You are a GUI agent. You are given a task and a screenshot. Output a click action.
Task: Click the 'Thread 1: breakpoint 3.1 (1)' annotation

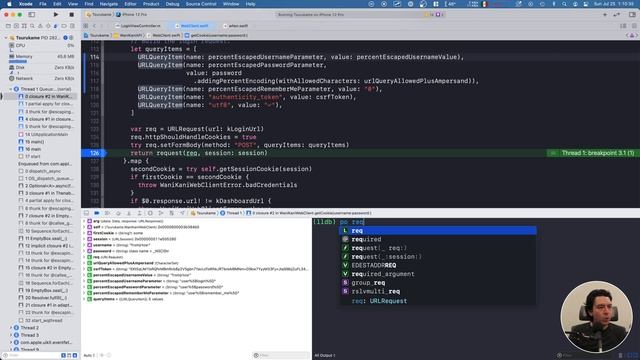[598, 153]
